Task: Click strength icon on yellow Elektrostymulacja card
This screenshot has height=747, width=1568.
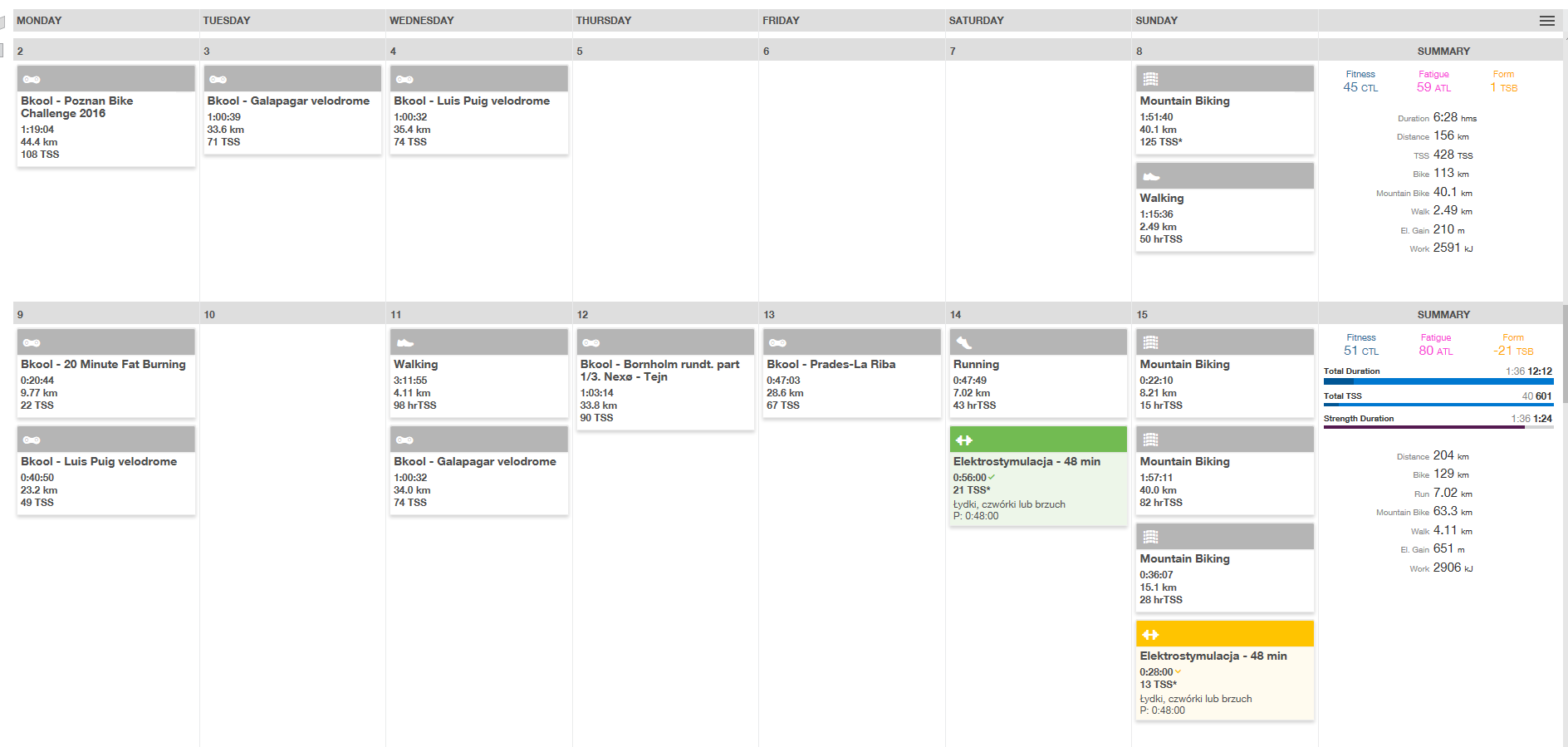Action: (1150, 635)
